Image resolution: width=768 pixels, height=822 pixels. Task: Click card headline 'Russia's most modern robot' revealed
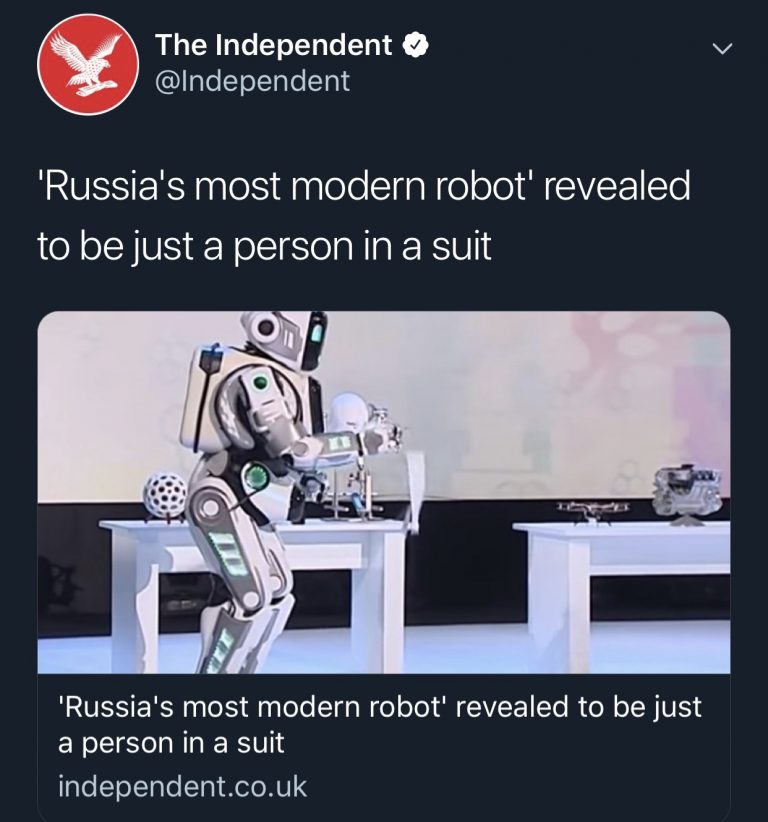pos(380,707)
